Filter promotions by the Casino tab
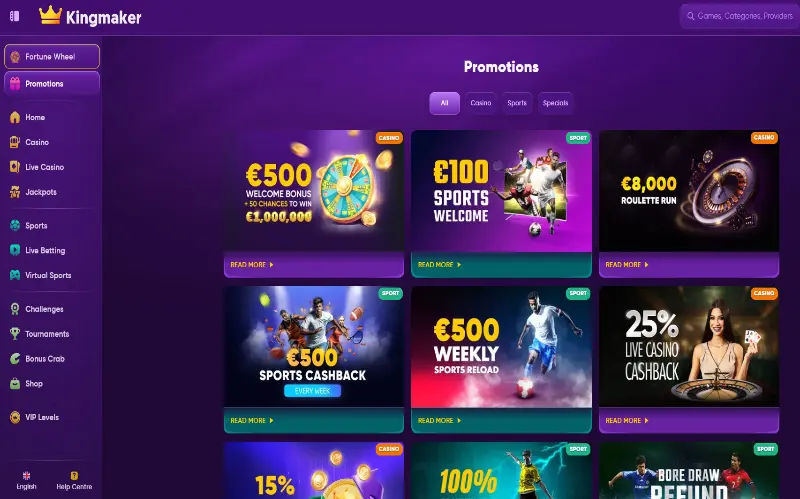800x499 pixels. click(481, 103)
